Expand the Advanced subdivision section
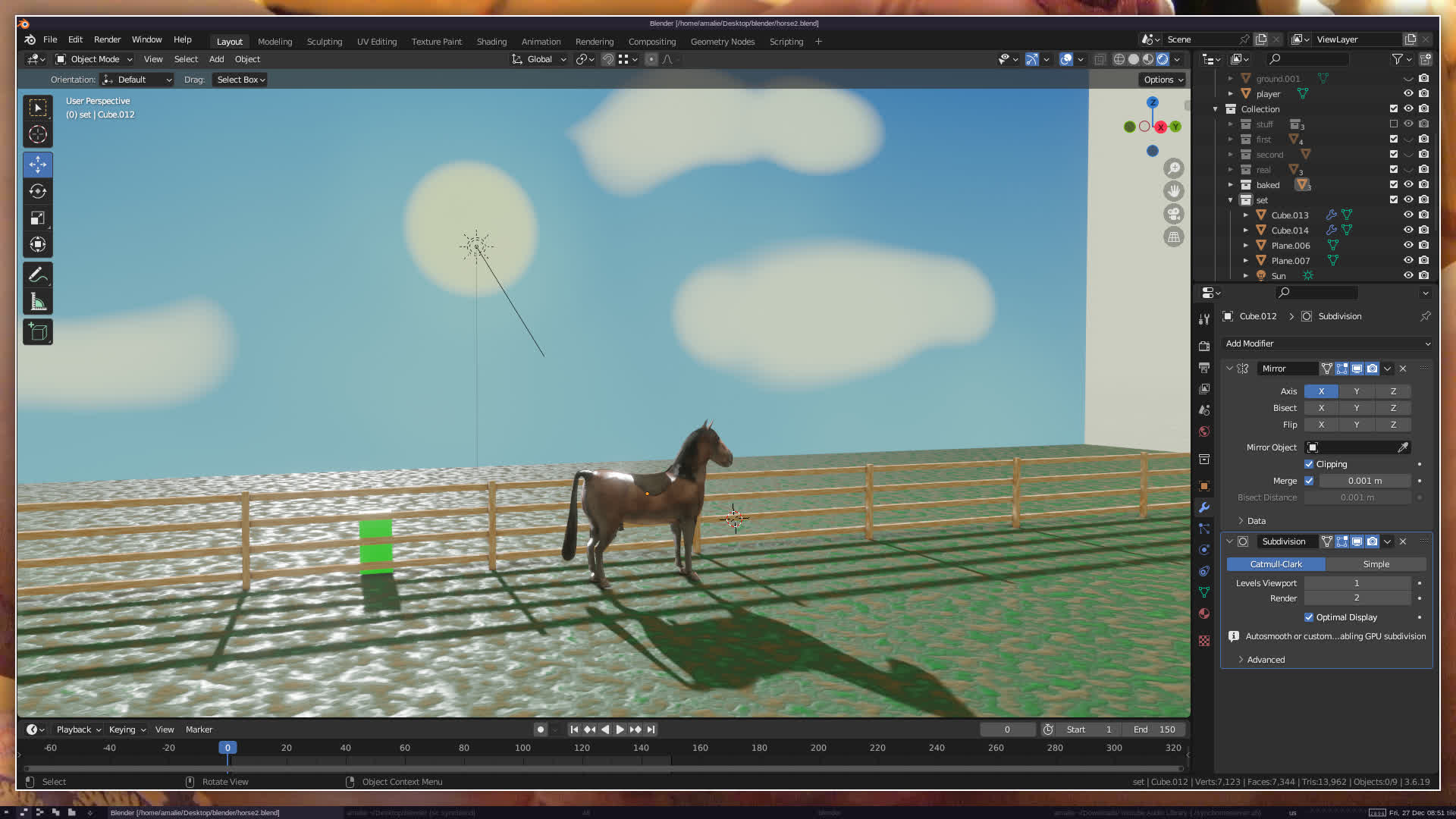1456x819 pixels. point(1265,660)
